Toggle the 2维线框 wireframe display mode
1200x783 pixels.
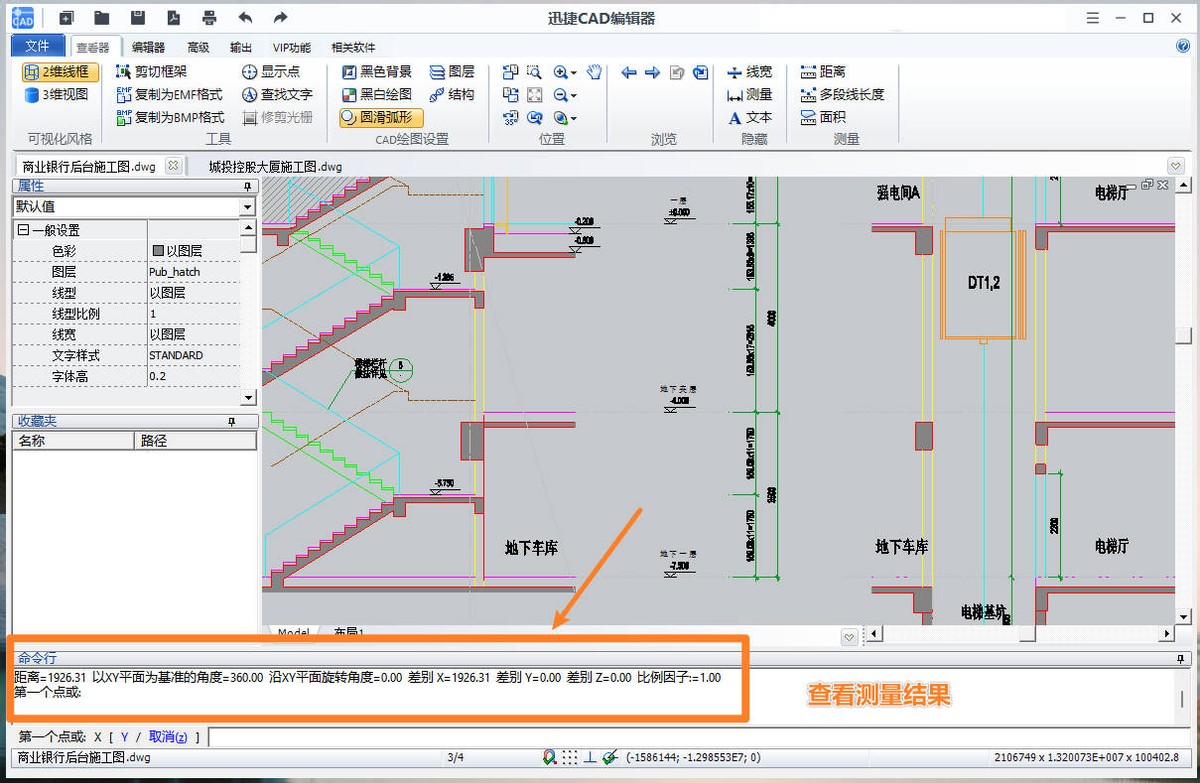pyautogui.click(x=60, y=72)
